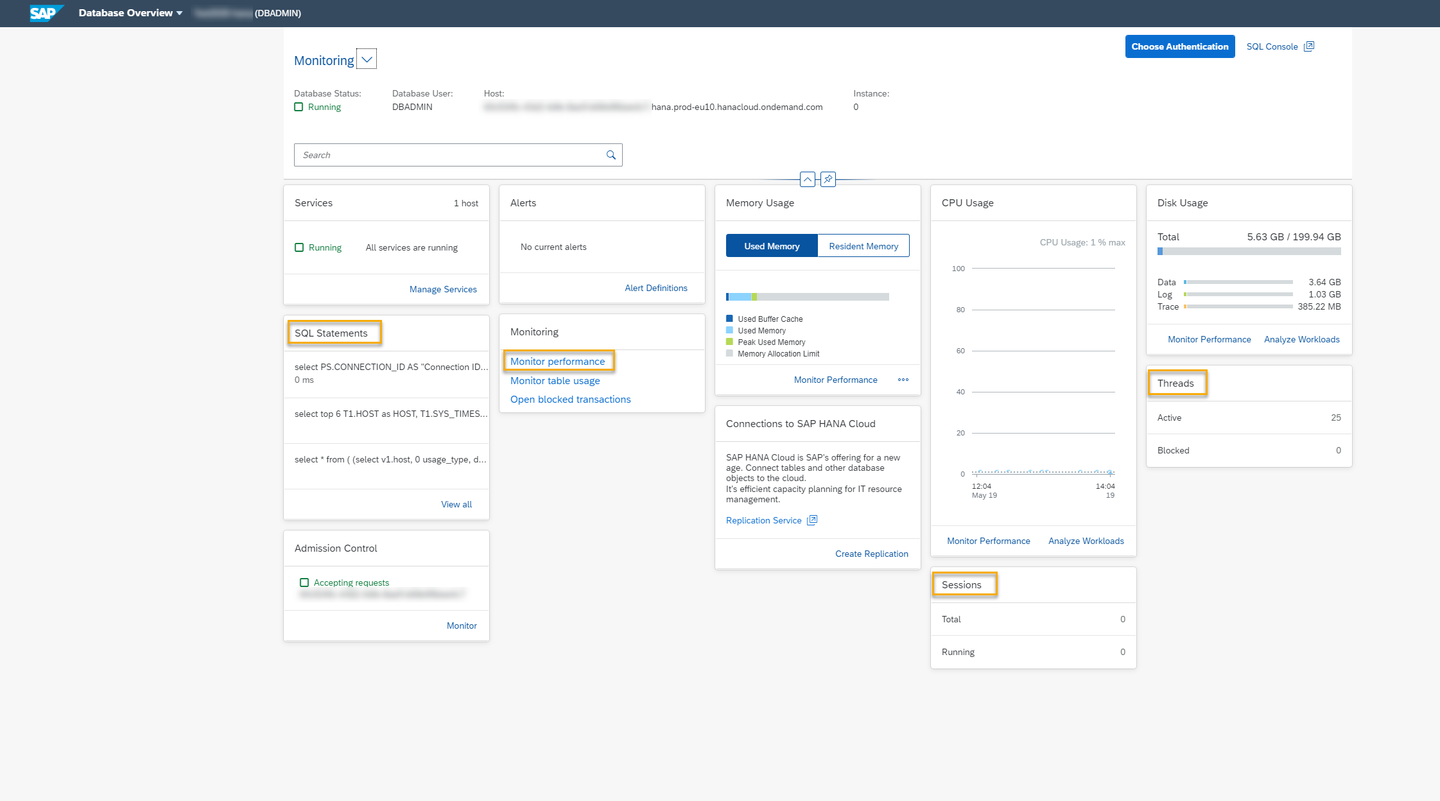
Task: Open Monitor link in Admission Control
Action: pyautogui.click(x=461, y=626)
